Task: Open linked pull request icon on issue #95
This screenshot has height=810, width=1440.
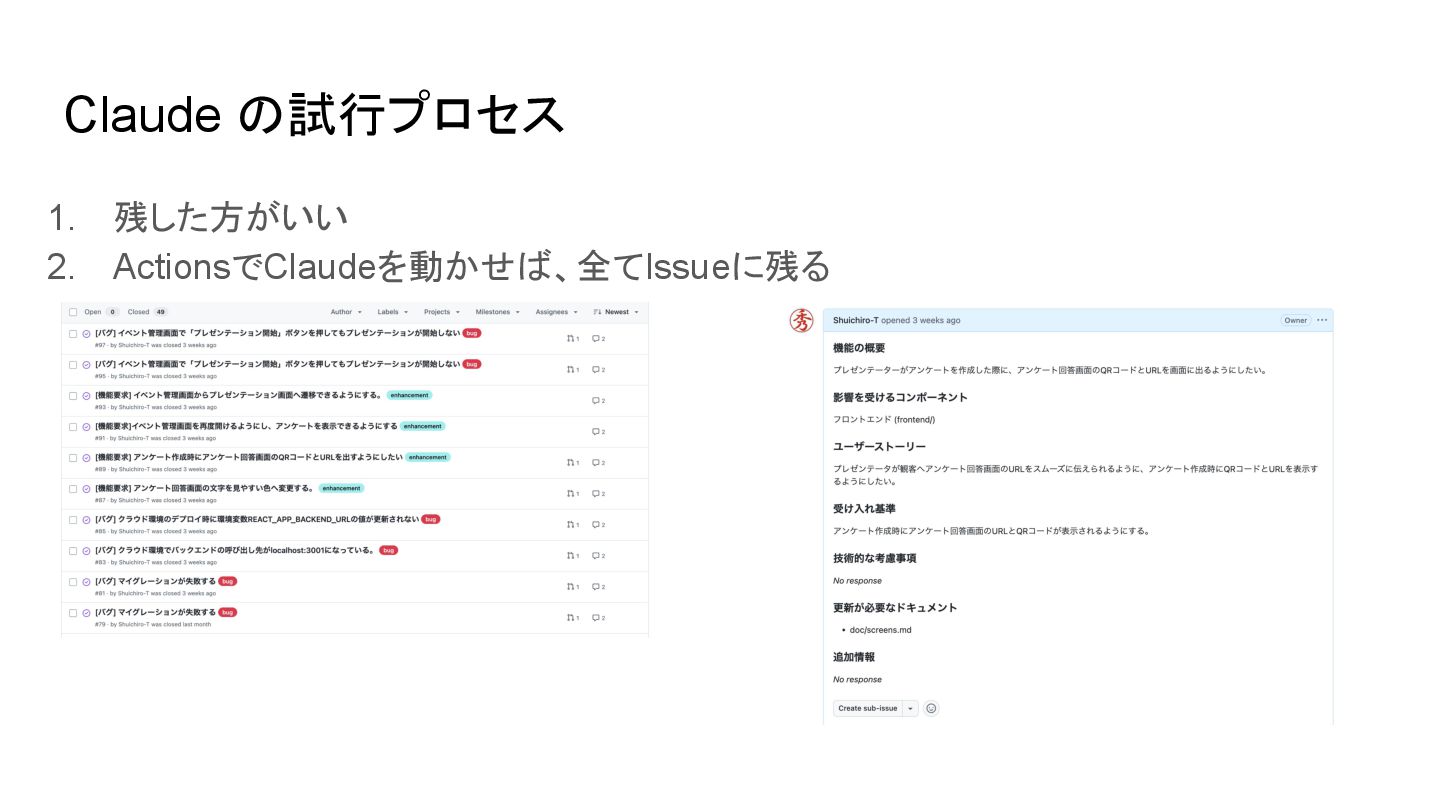Action: point(572,370)
